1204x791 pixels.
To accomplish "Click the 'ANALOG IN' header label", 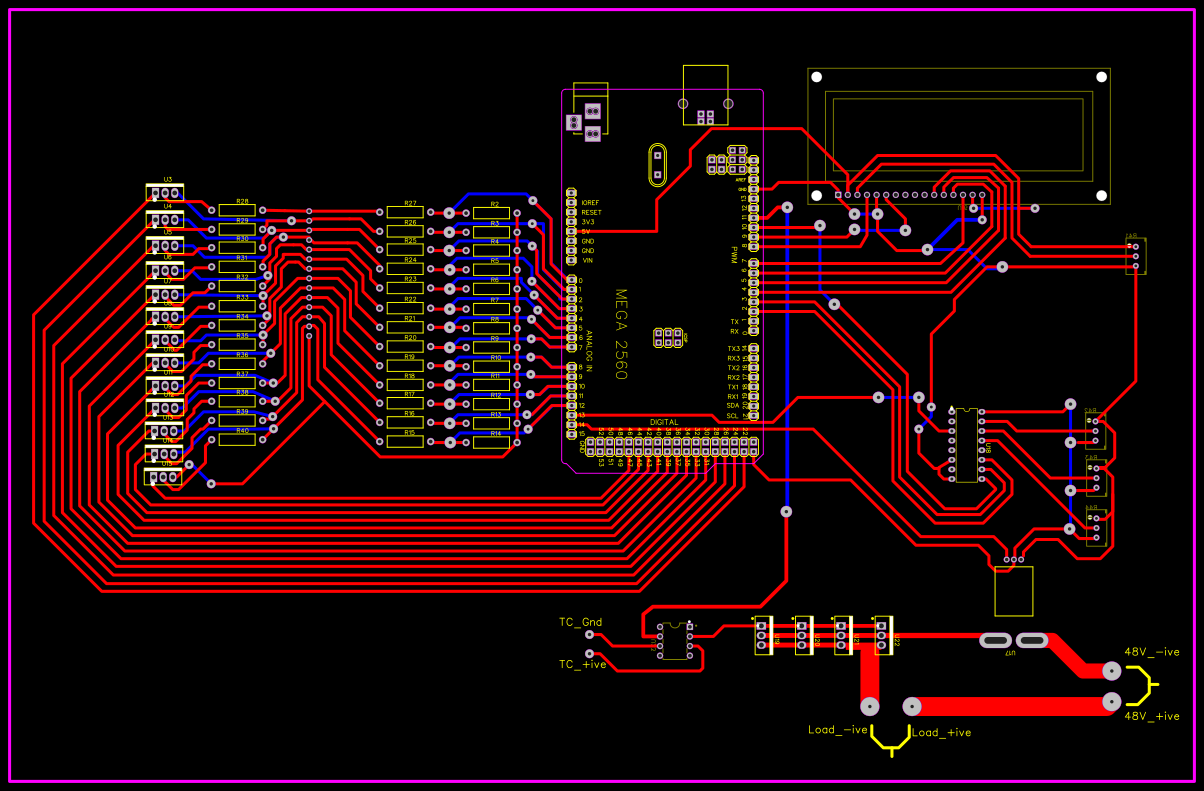I will [x=590, y=351].
